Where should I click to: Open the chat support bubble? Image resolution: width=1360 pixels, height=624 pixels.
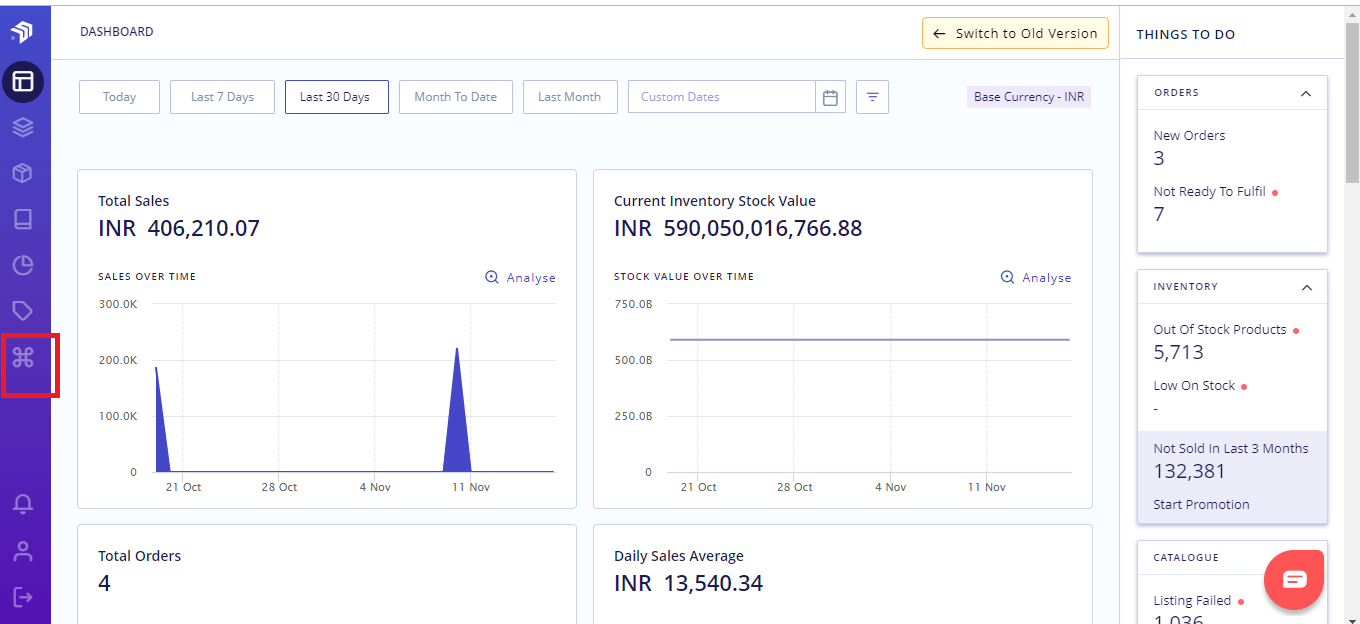(x=1294, y=579)
